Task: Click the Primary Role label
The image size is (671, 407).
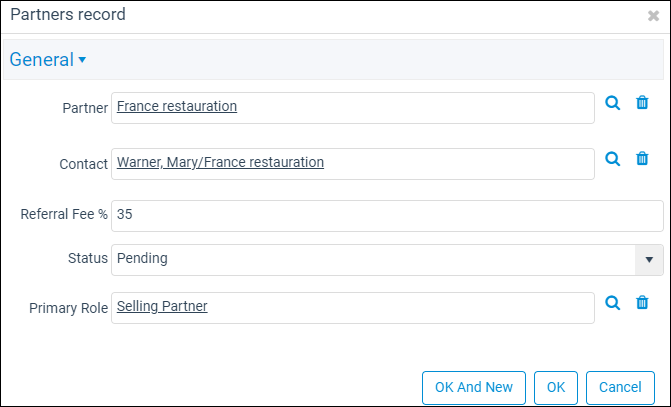Action: point(68,308)
